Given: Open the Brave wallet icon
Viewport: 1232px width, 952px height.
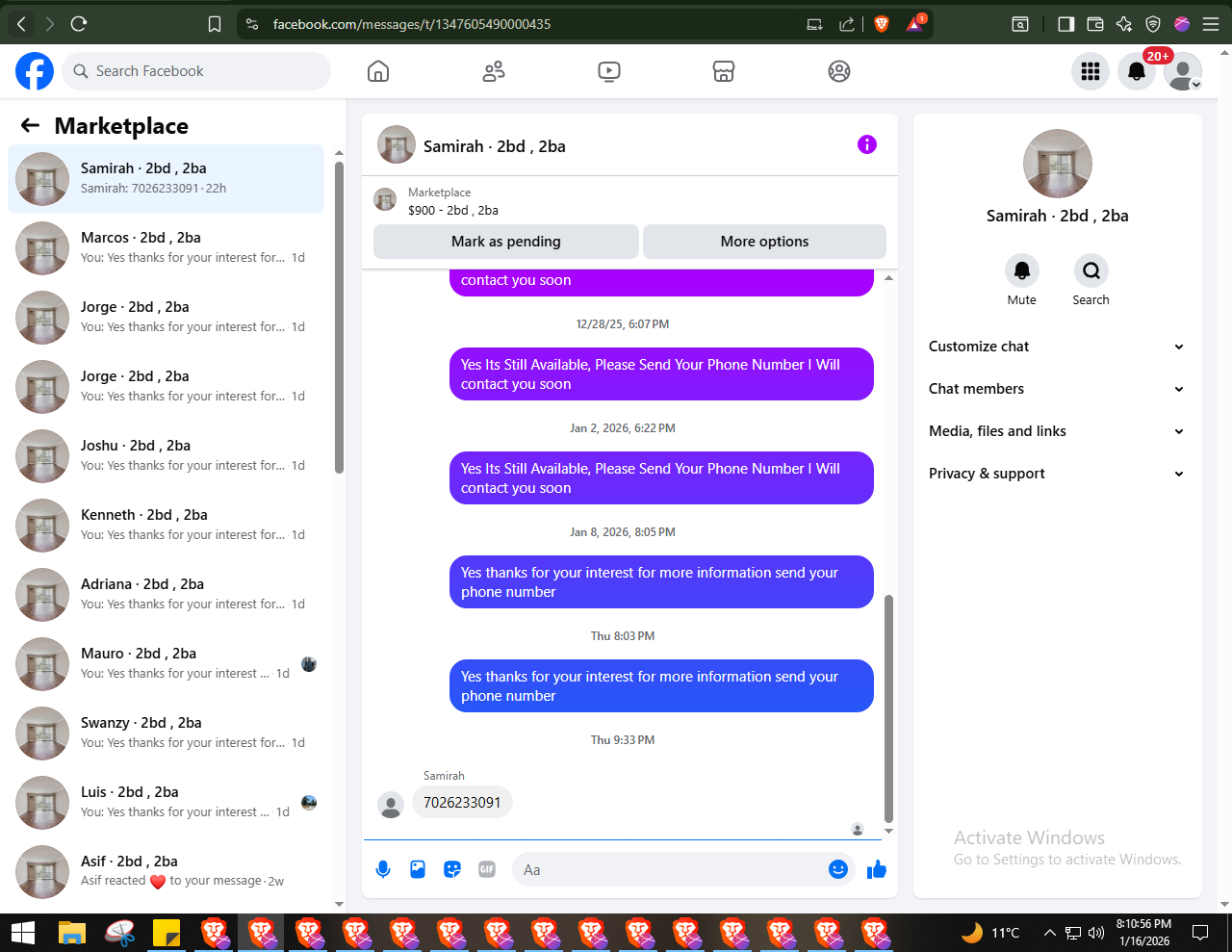Looking at the screenshot, I should pyautogui.click(x=1094, y=24).
